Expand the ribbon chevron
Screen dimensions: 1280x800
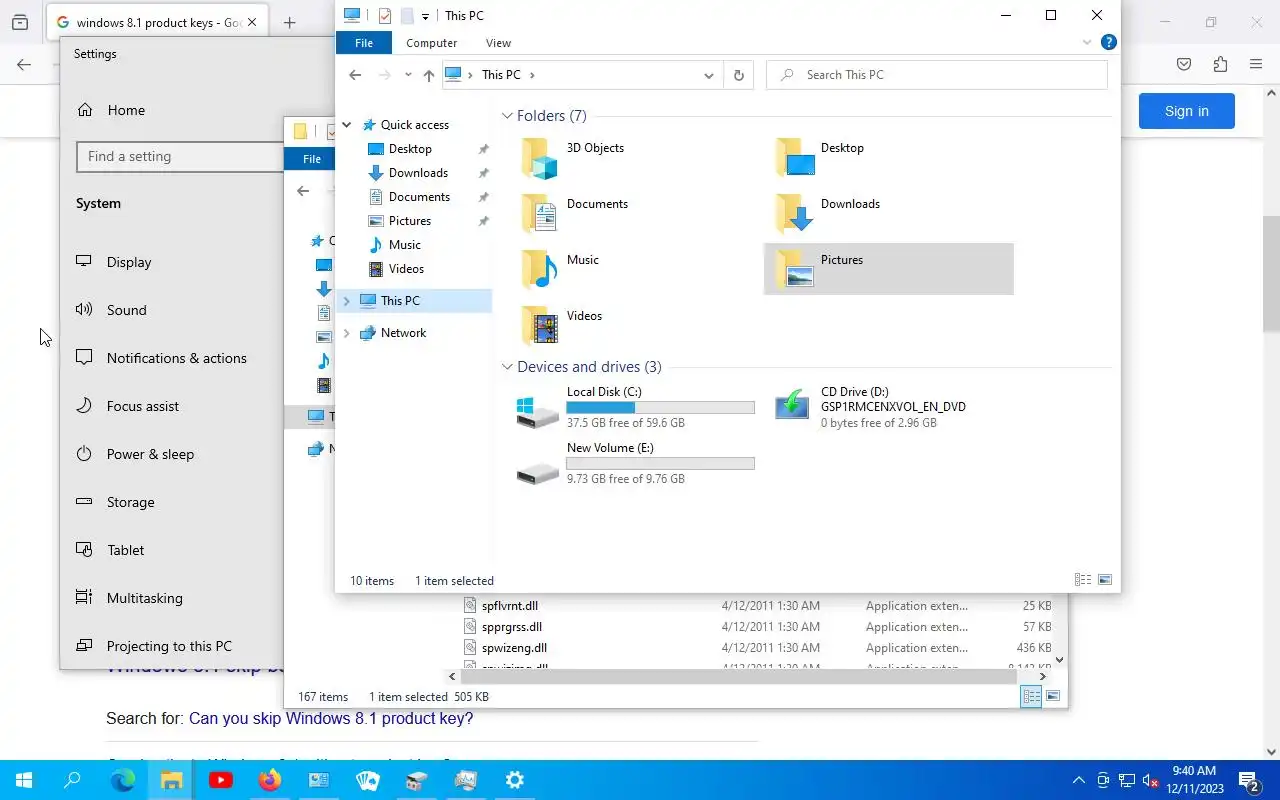pos(1087,42)
